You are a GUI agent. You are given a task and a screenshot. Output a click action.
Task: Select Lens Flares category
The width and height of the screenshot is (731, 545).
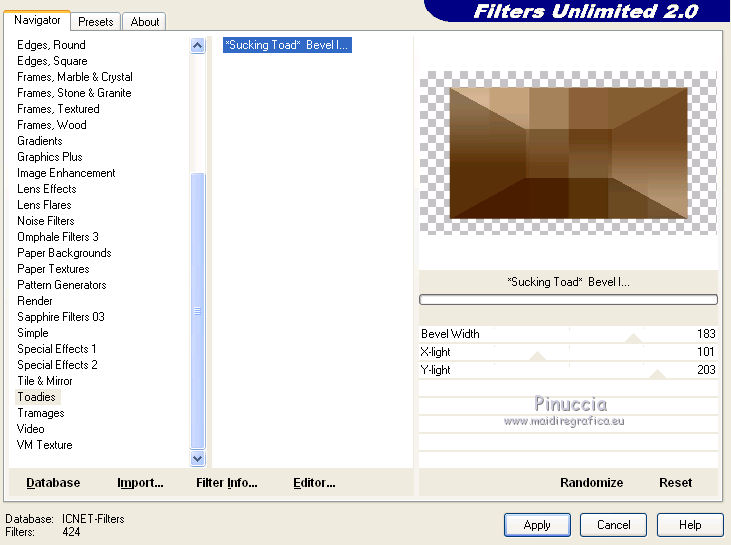[44, 205]
